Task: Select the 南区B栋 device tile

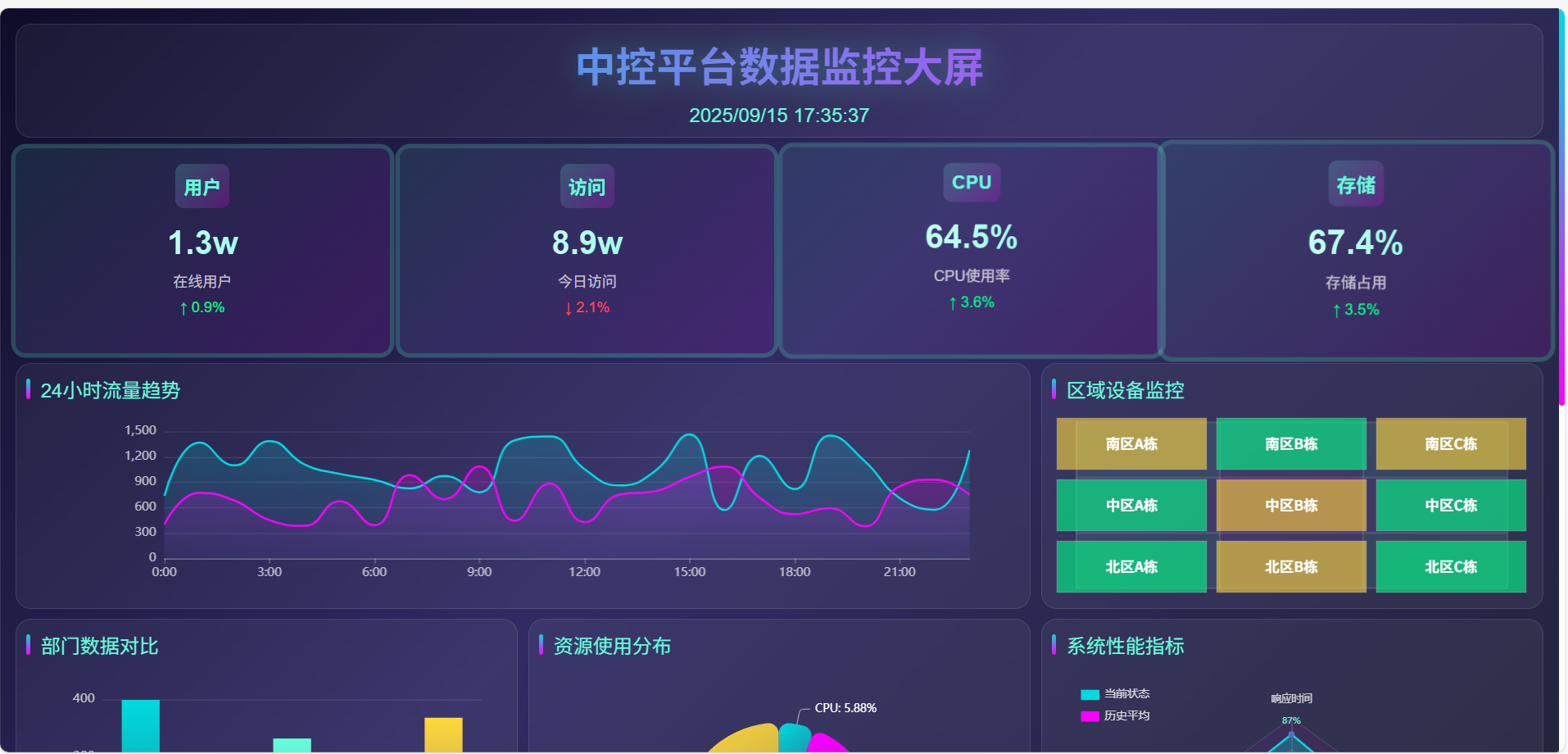Action: (x=1291, y=443)
